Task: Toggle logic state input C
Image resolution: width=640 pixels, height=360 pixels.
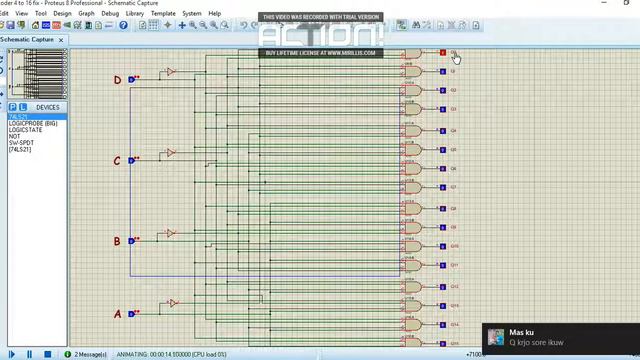Action: coord(131,161)
